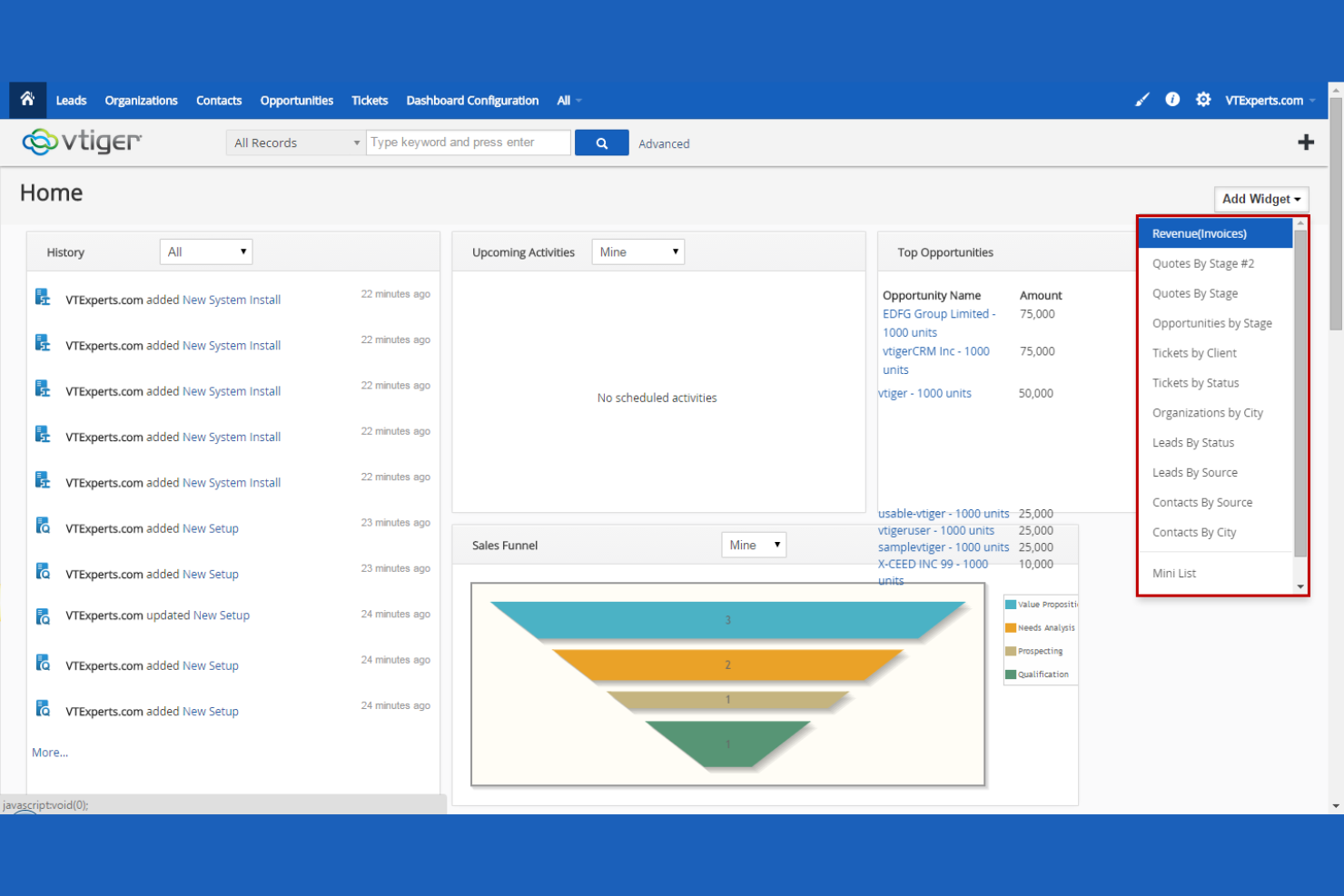This screenshot has width=1344, height=896.
Task: Select Mini List widget
Action: 1215,574
